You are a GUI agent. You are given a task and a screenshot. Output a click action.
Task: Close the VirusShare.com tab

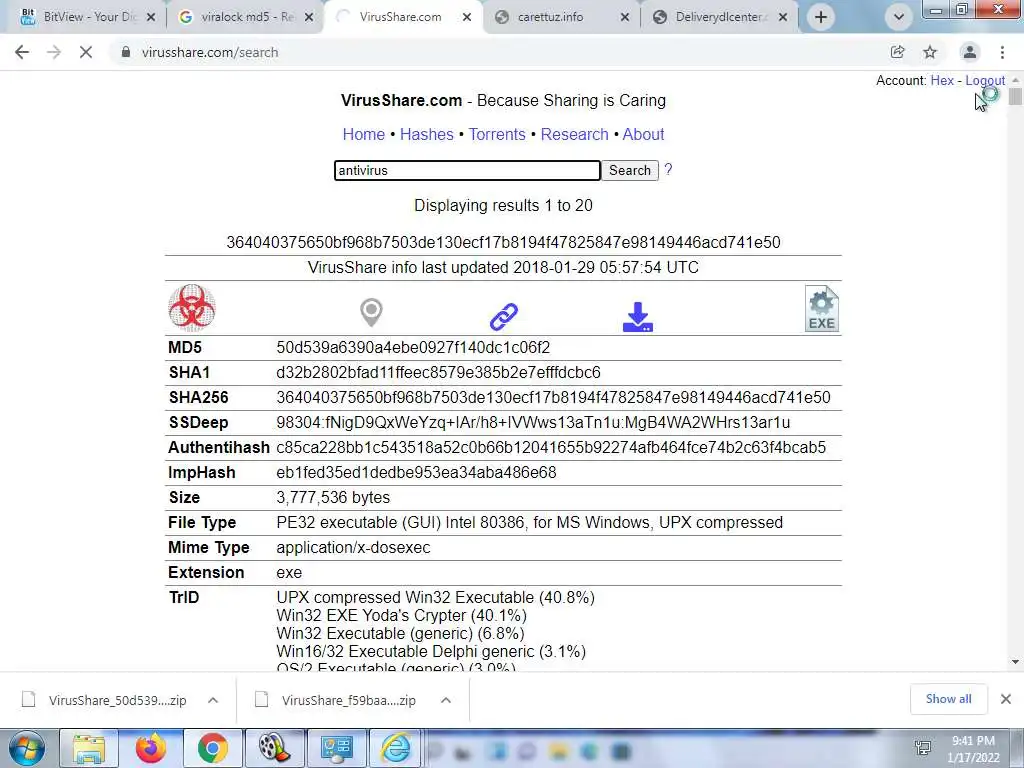coord(467,17)
